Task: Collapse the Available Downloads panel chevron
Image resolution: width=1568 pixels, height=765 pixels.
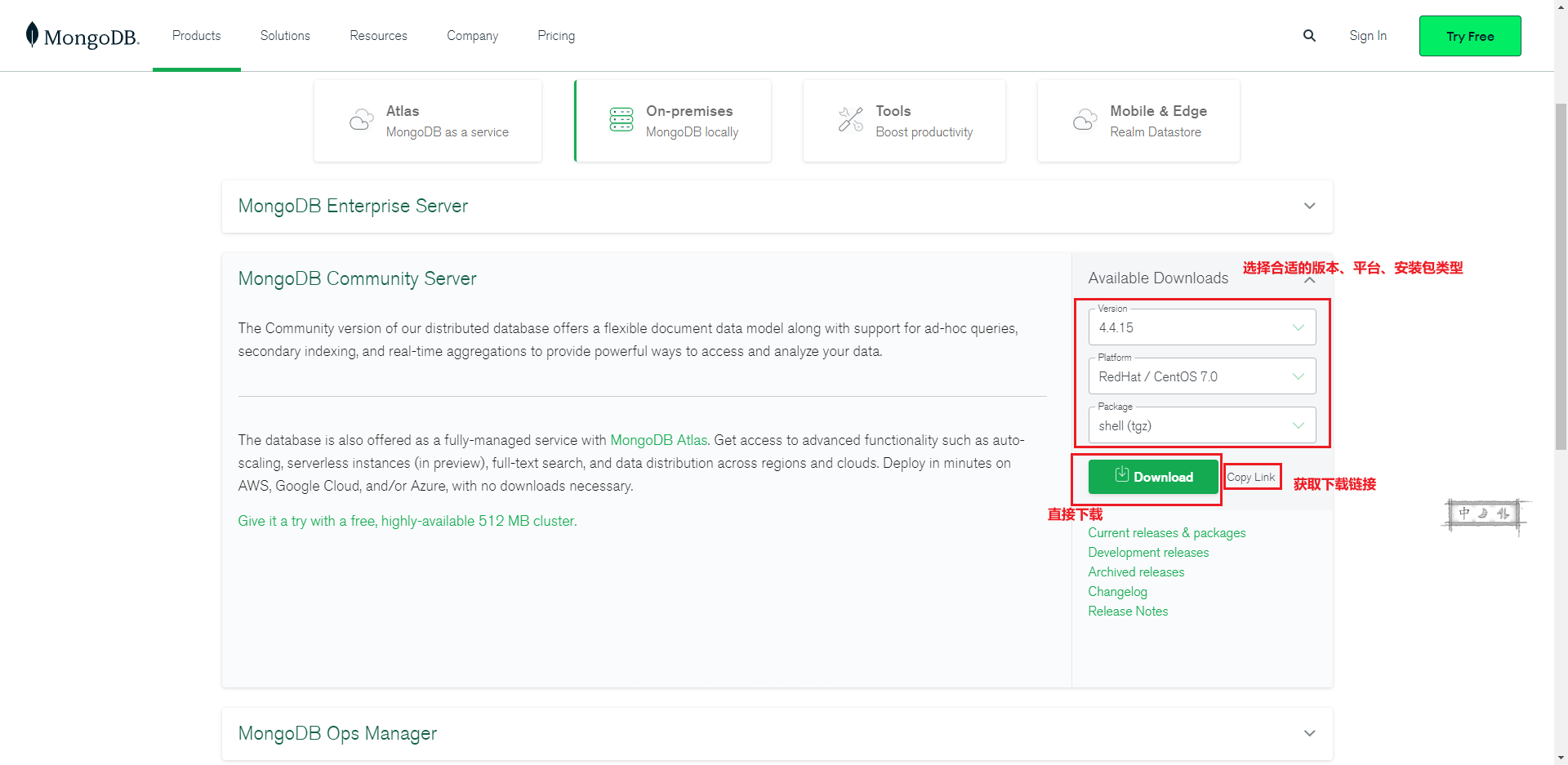Action: [1309, 280]
